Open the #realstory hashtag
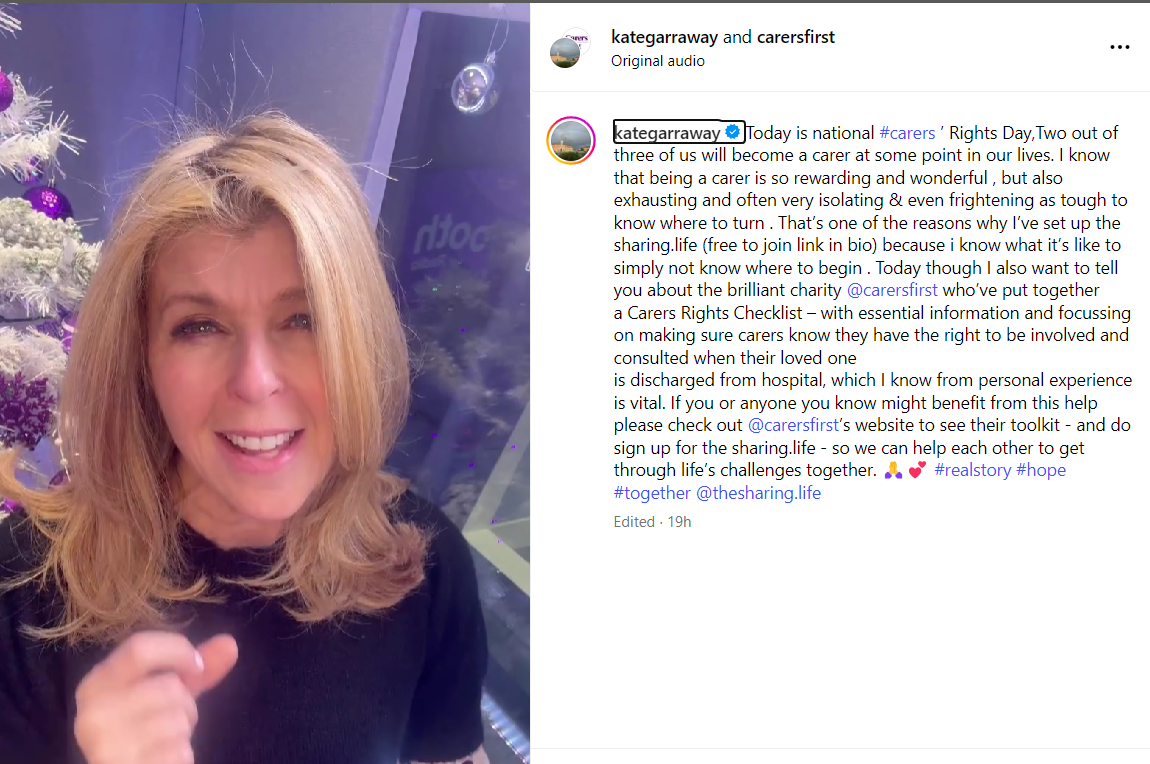This screenshot has height=764, width=1150. 973,470
